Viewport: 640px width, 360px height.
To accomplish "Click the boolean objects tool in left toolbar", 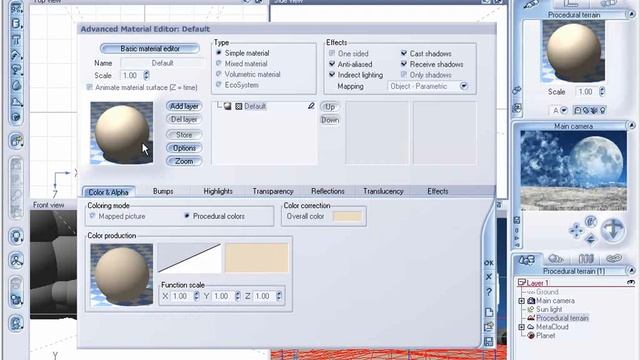I will tap(16, 299).
